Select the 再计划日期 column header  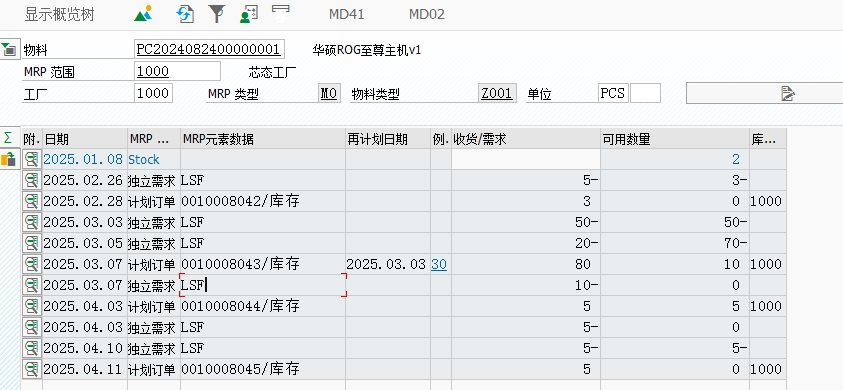coord(388,139)
